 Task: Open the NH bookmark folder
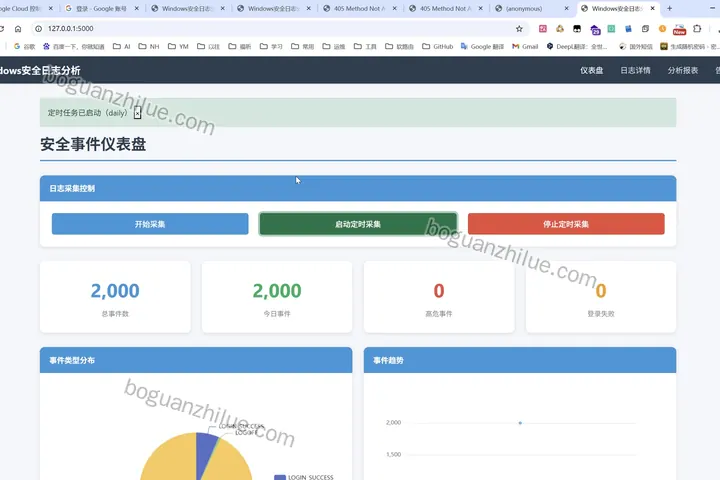tap(149, 46)
